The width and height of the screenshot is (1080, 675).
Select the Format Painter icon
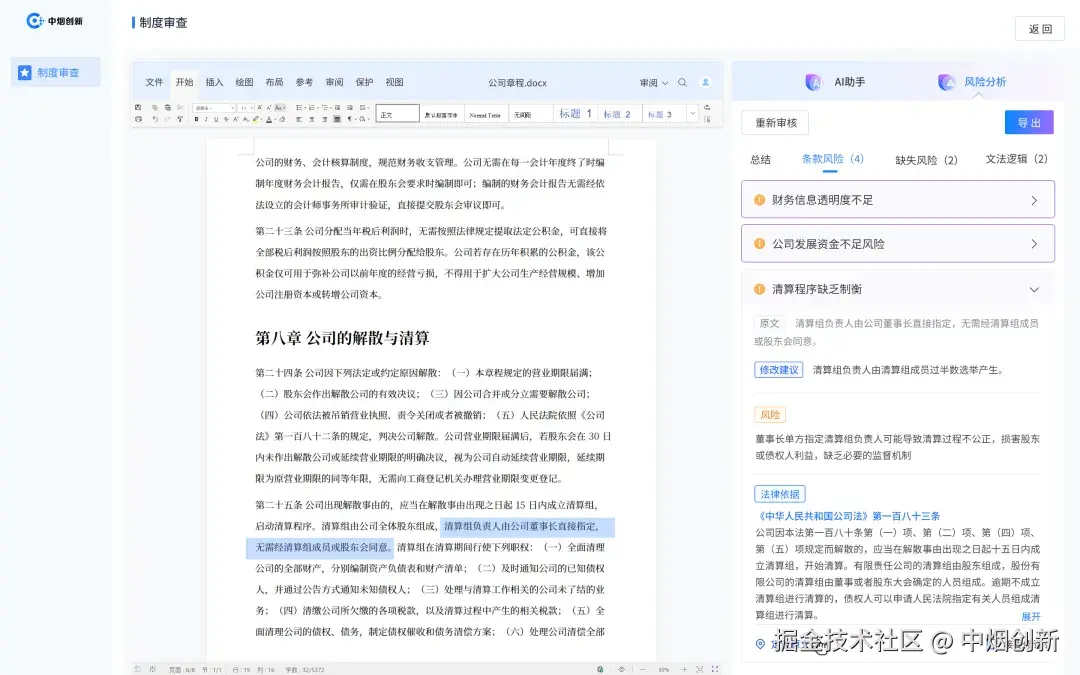(x=181, y=119)
